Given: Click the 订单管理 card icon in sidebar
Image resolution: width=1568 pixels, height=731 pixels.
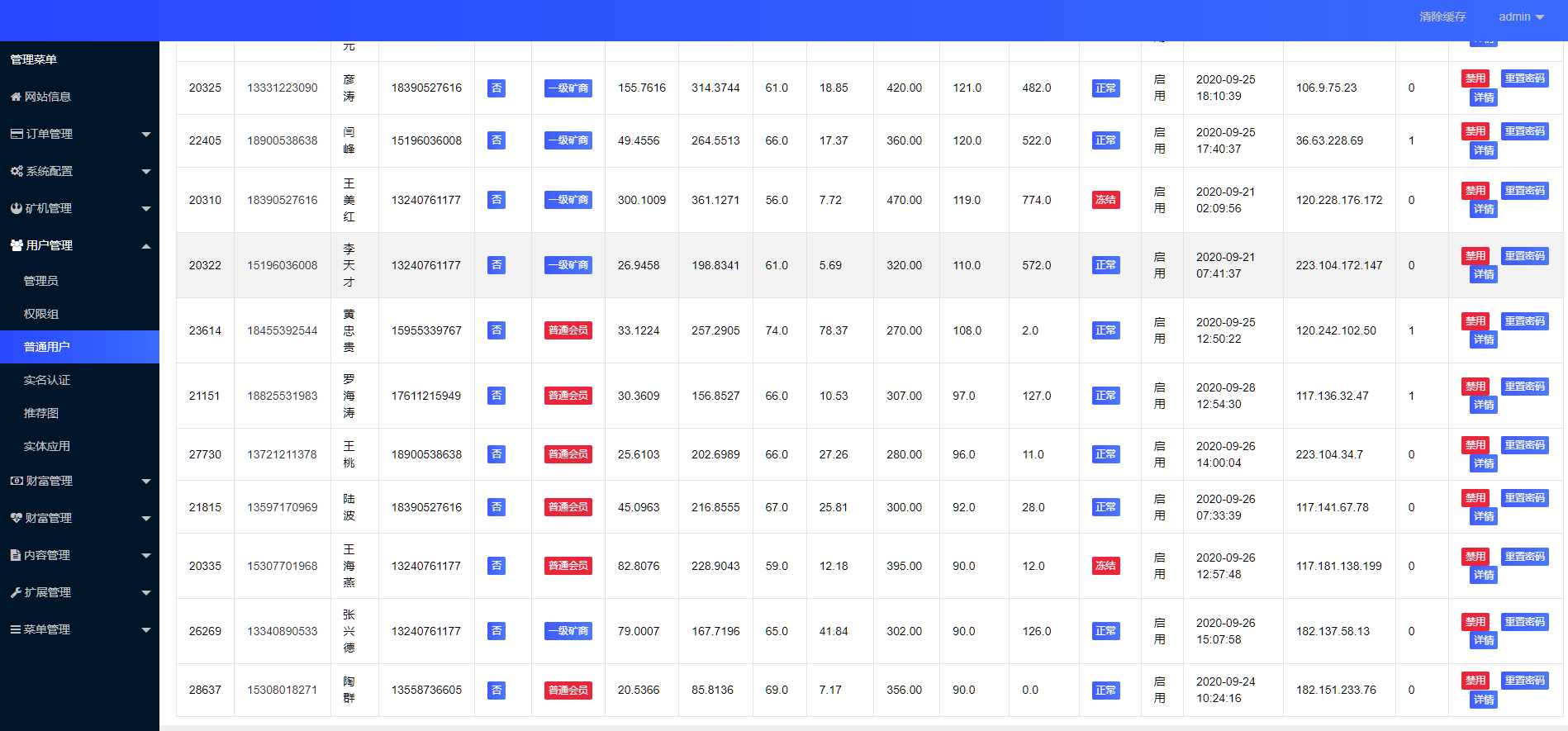Looking at the screenshot, I should 17,134.
